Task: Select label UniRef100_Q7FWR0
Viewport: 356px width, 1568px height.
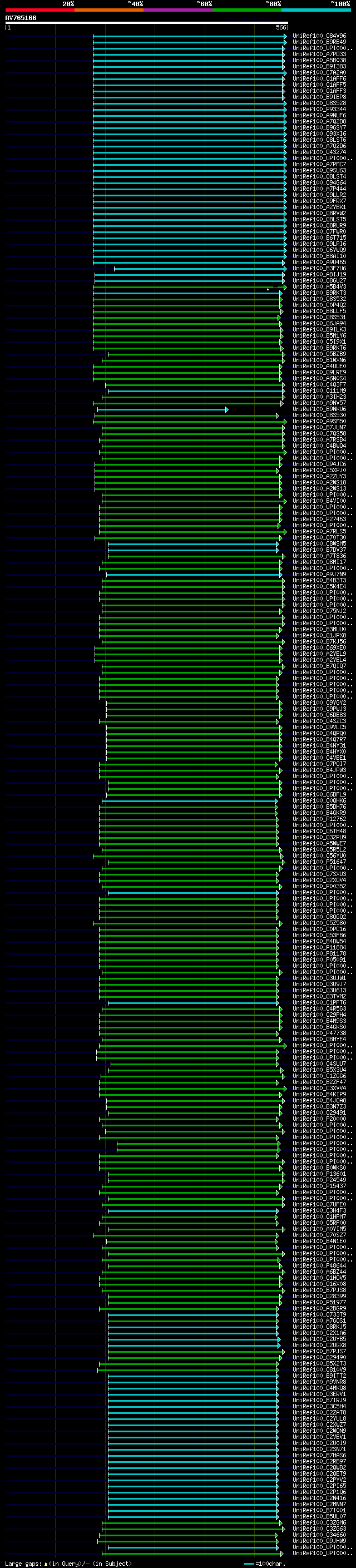Action: tap(319, 232)
